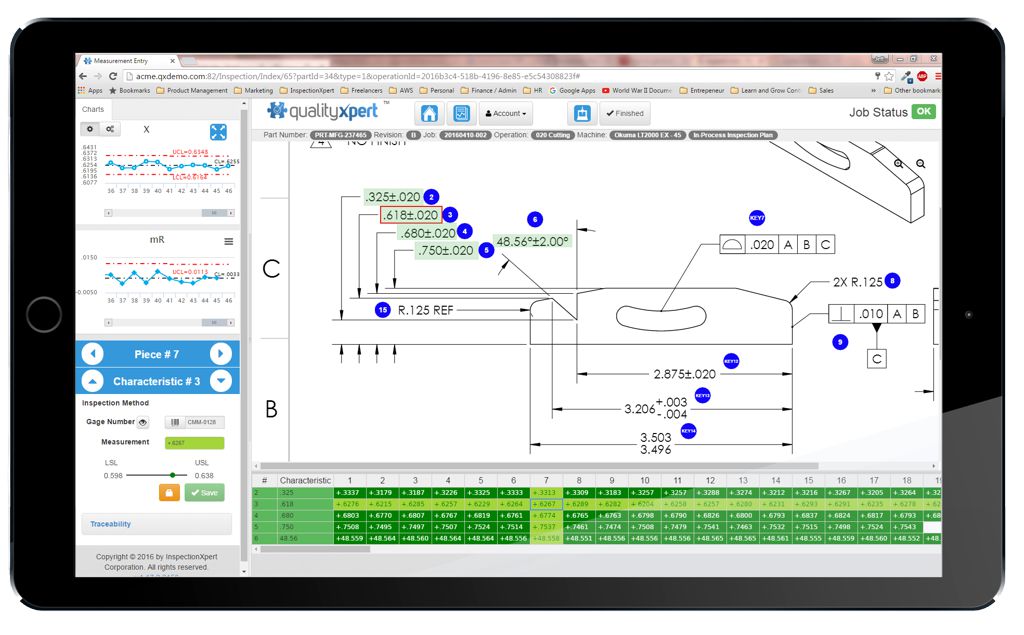Click the barcode icon beside gage field

tap(174, 422)
